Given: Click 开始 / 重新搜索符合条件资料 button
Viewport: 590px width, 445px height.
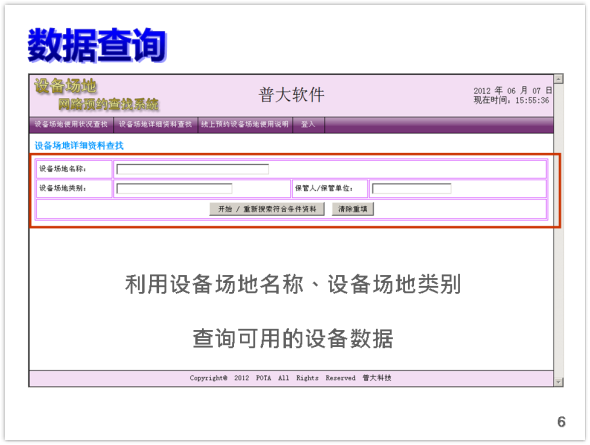Looking at the screenshot, I should tap(267, 209).
